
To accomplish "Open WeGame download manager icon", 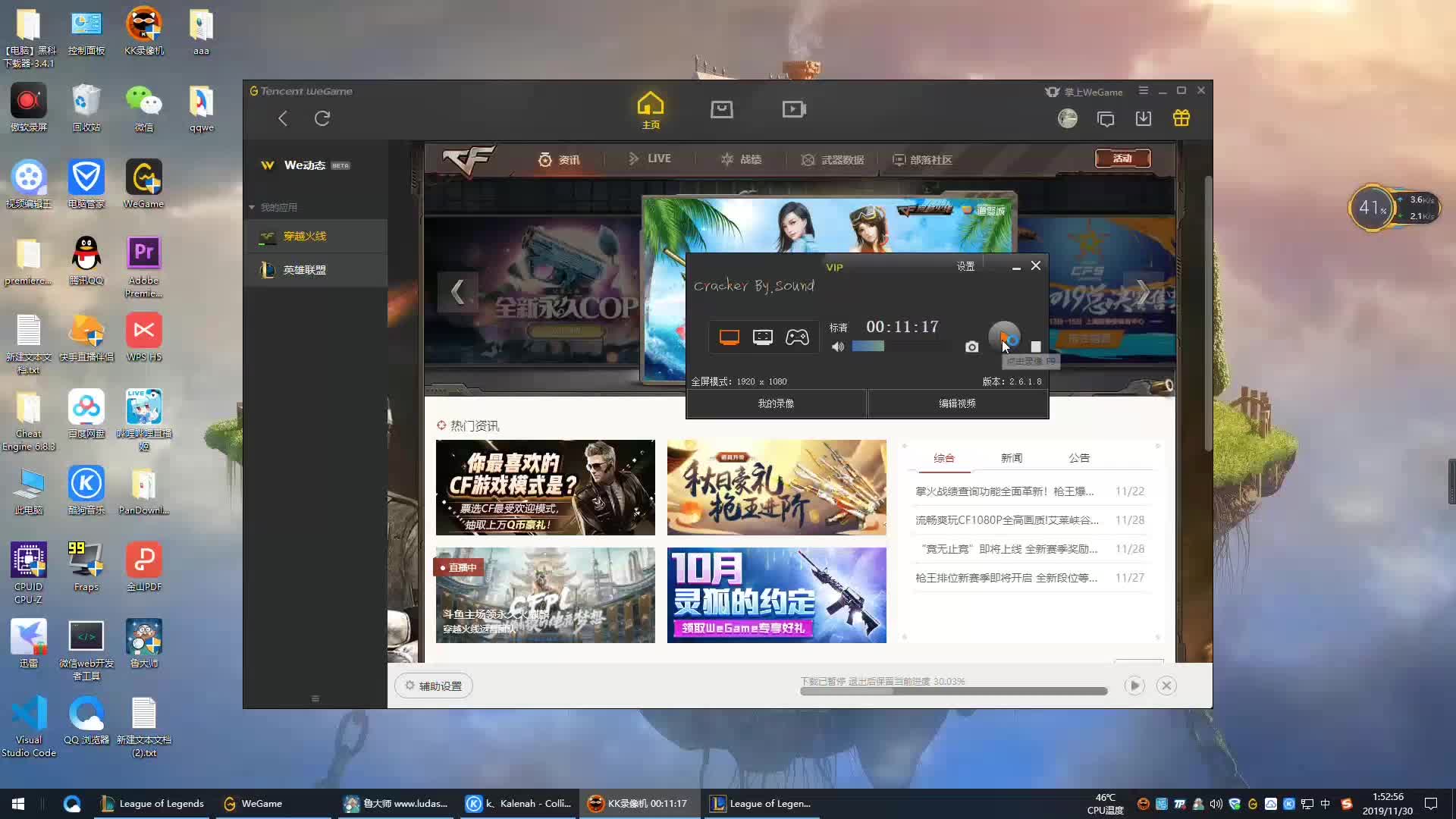I will (1144, 118).
